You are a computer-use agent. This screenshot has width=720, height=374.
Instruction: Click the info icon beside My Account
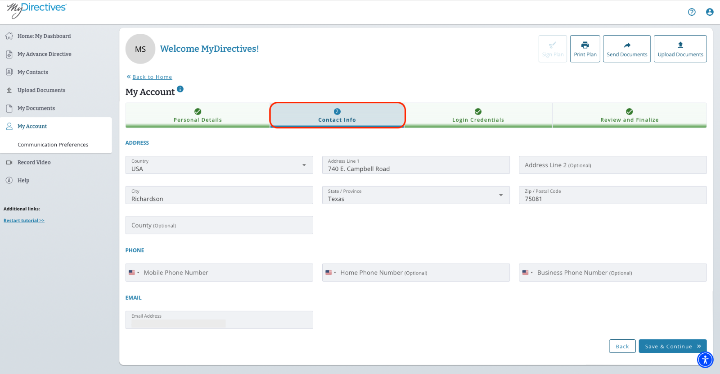point(180,89)
